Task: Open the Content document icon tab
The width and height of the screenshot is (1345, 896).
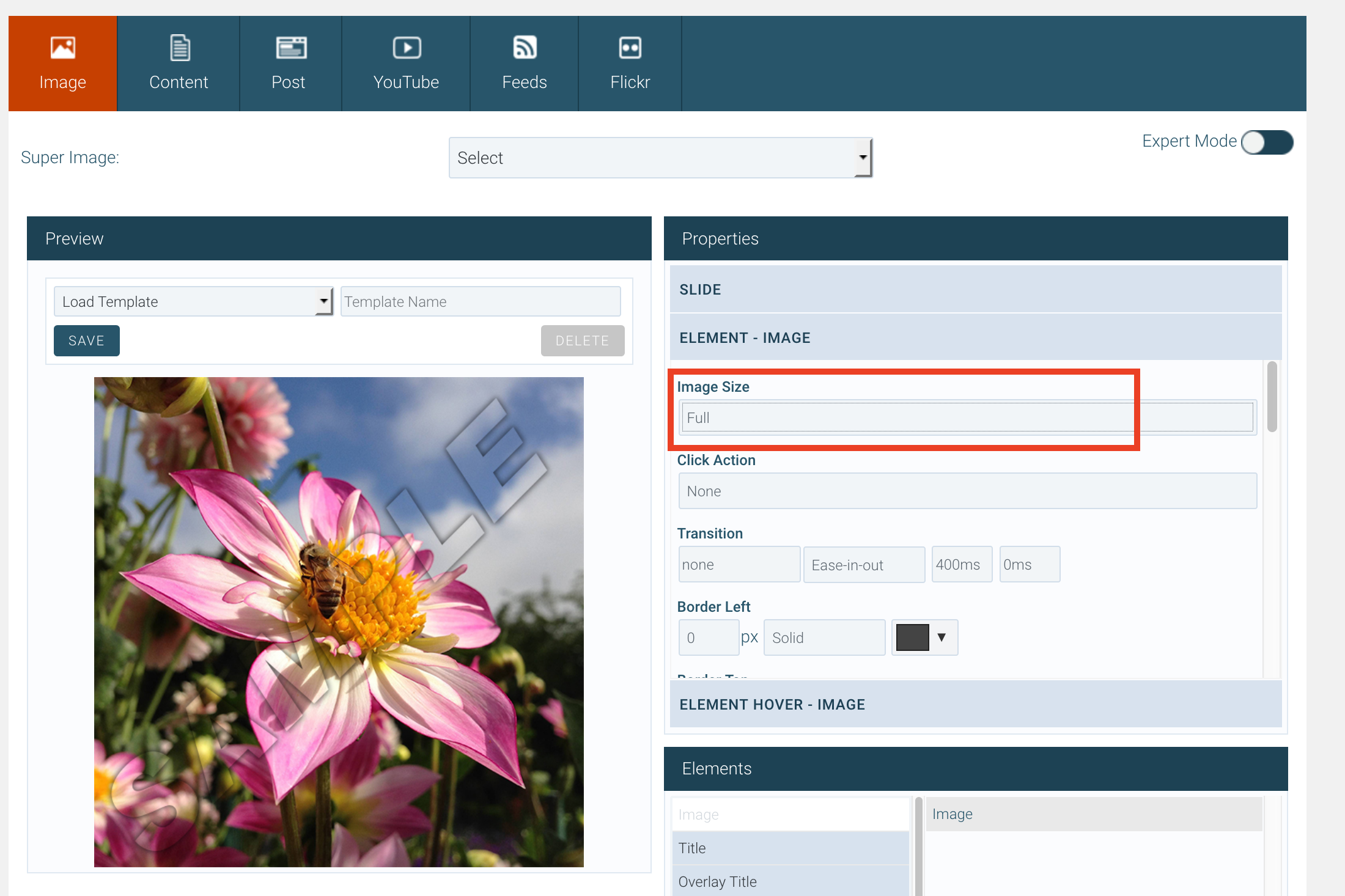Action: click(x=179, y=48)
